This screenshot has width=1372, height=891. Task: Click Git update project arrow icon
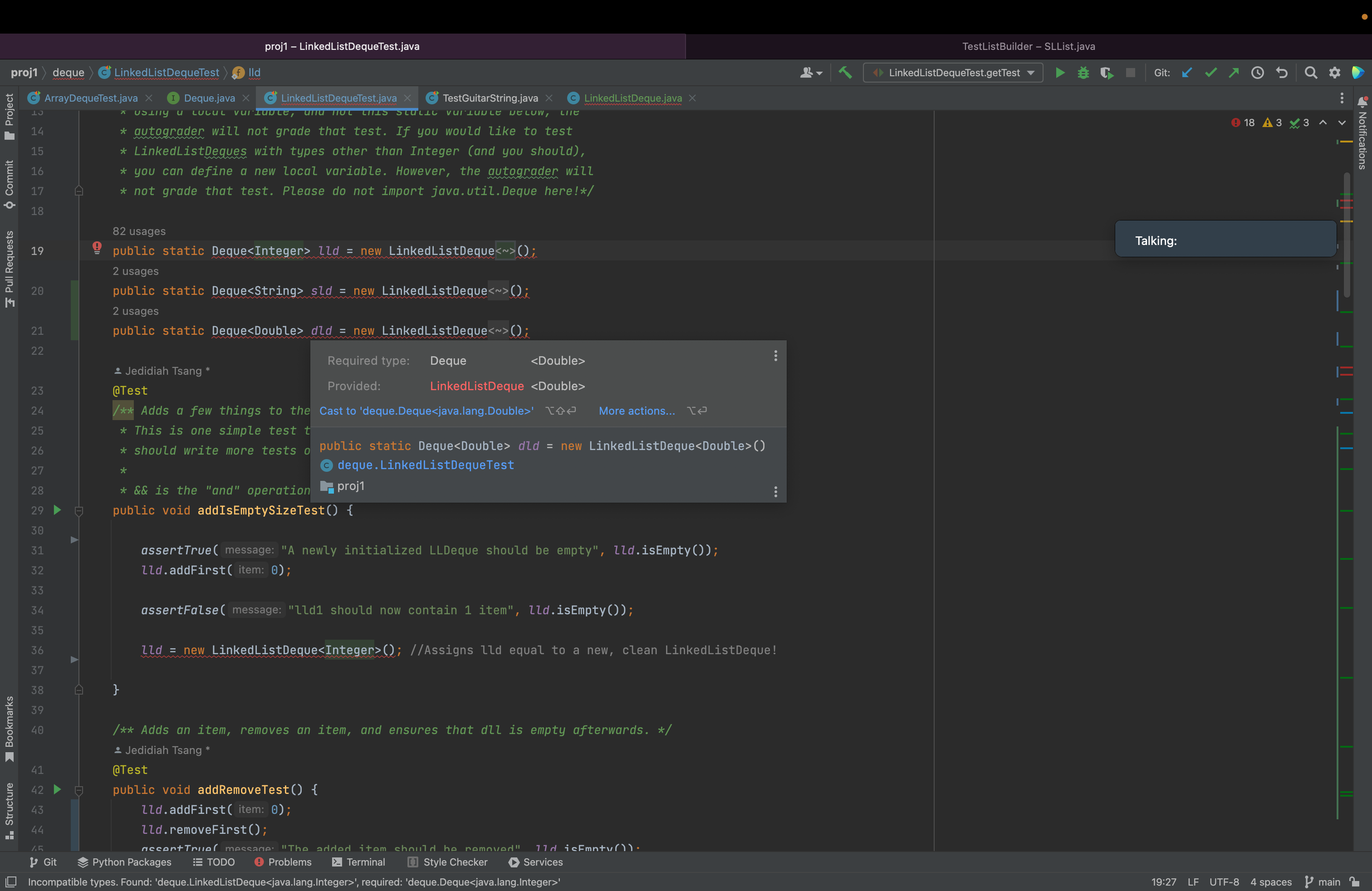(1186, 73)
